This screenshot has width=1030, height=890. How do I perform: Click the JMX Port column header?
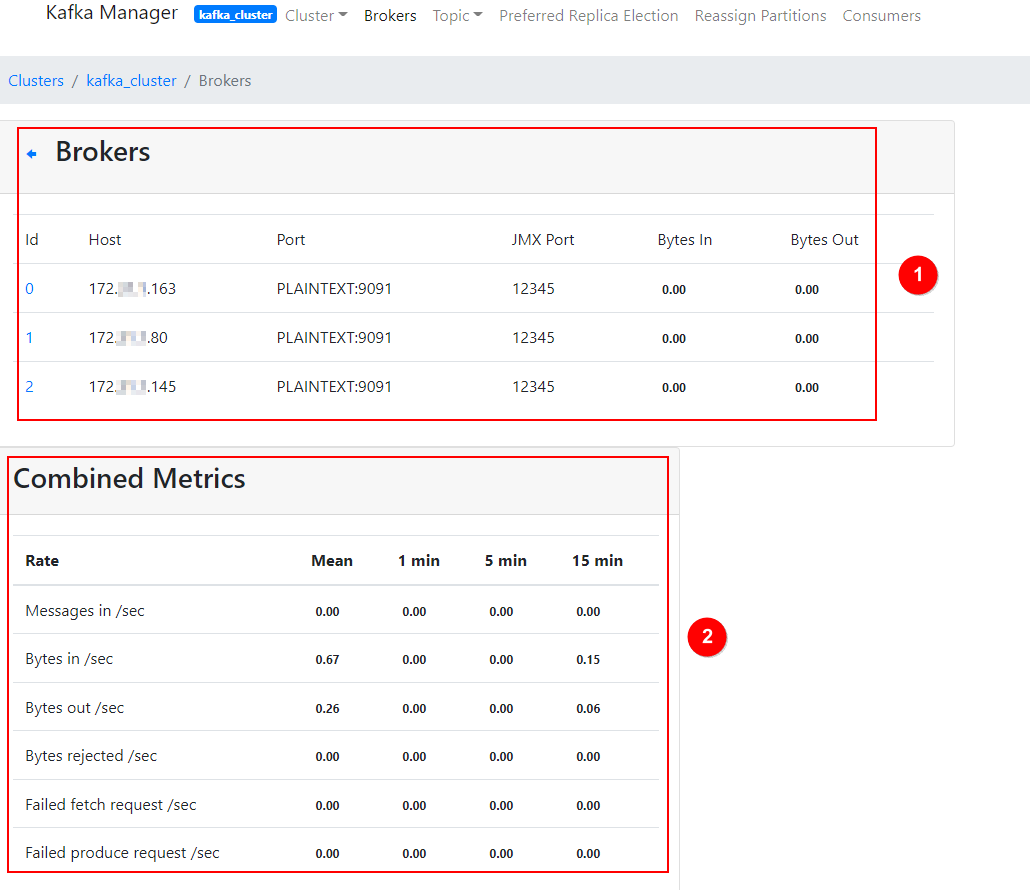coord(543,240)
